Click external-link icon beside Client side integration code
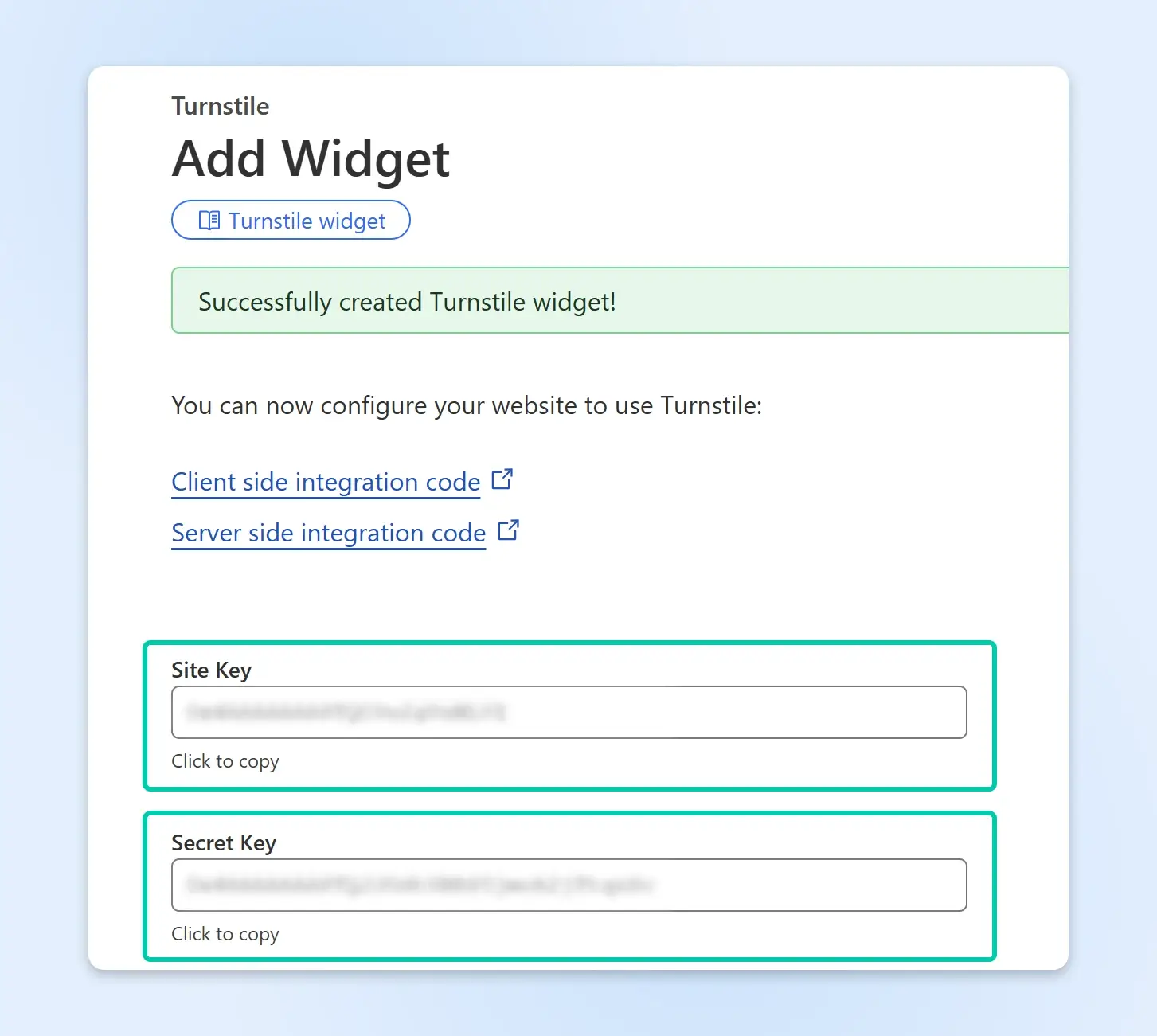Image resolution: width=1157 pixels, height=1036 pixels. 502,479
